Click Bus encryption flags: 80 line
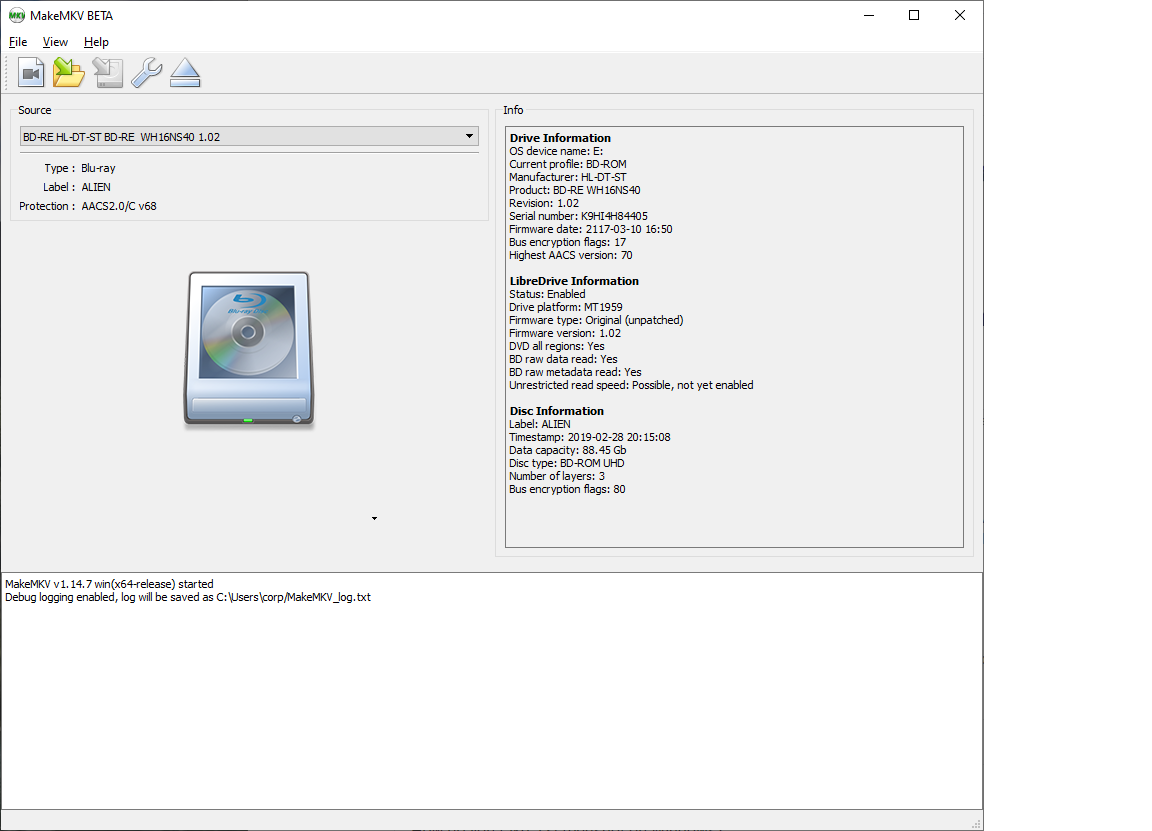 click(x=567, y=489)
